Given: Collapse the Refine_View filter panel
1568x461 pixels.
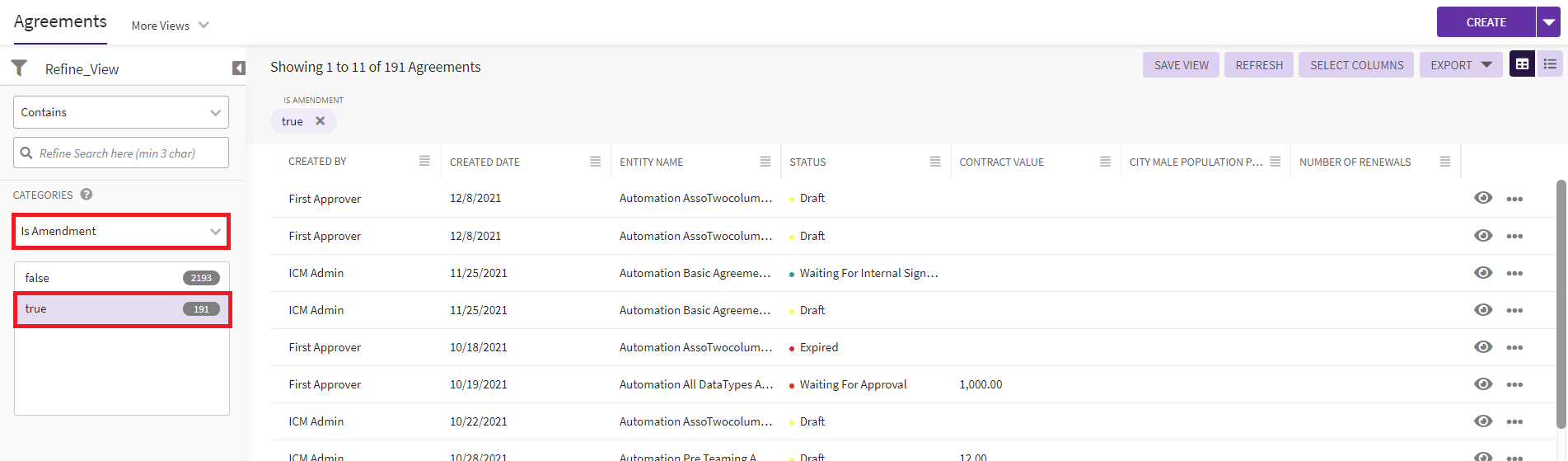Looking at the screenshot, I should coord(238,68).
